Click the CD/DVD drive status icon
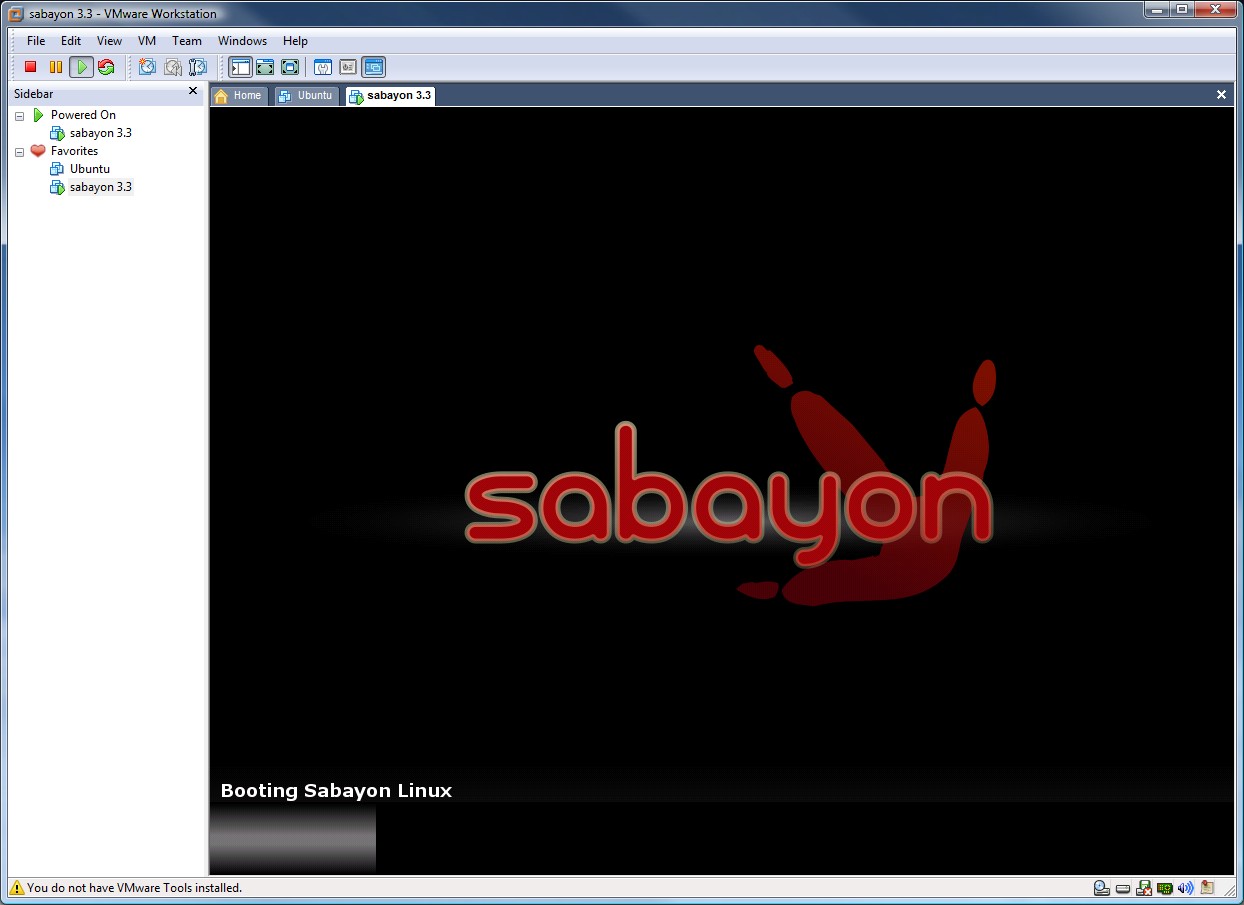The height and width of the screenshot is (905, 1244). (x=1101, y=887)
